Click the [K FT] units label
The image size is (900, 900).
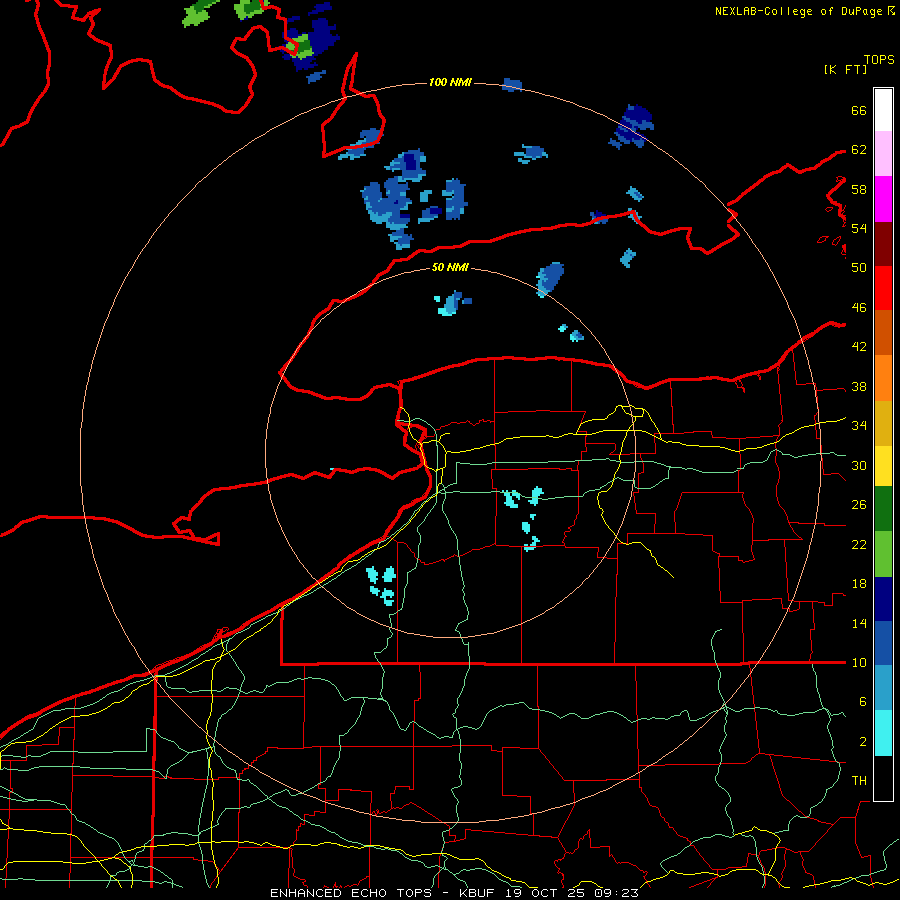pyautogui.click(x=845, y=70)
